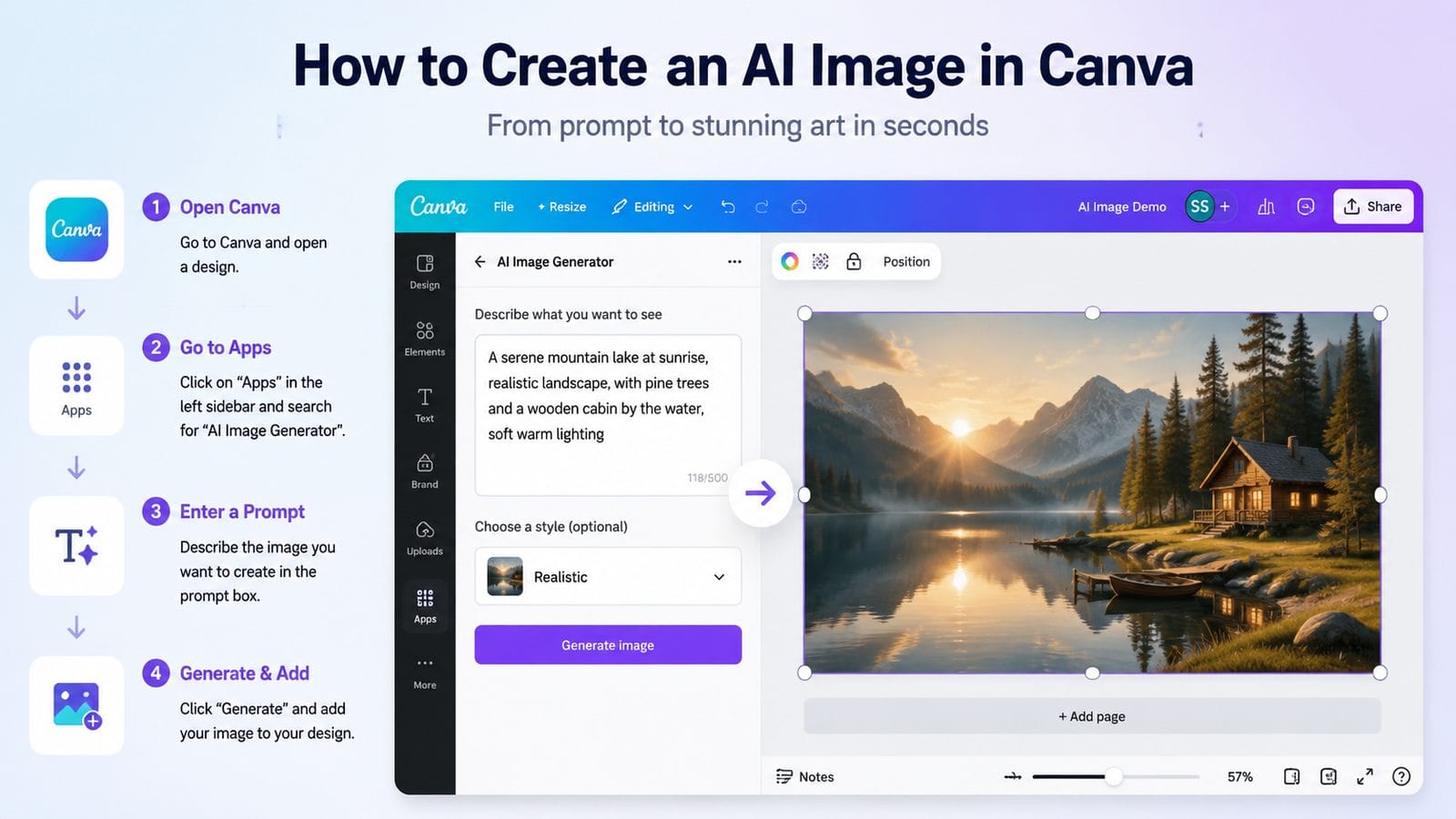Open the analytics bar chart icon
Image resolution: width=1456 pixels, height=819 pixels.
1266,207
